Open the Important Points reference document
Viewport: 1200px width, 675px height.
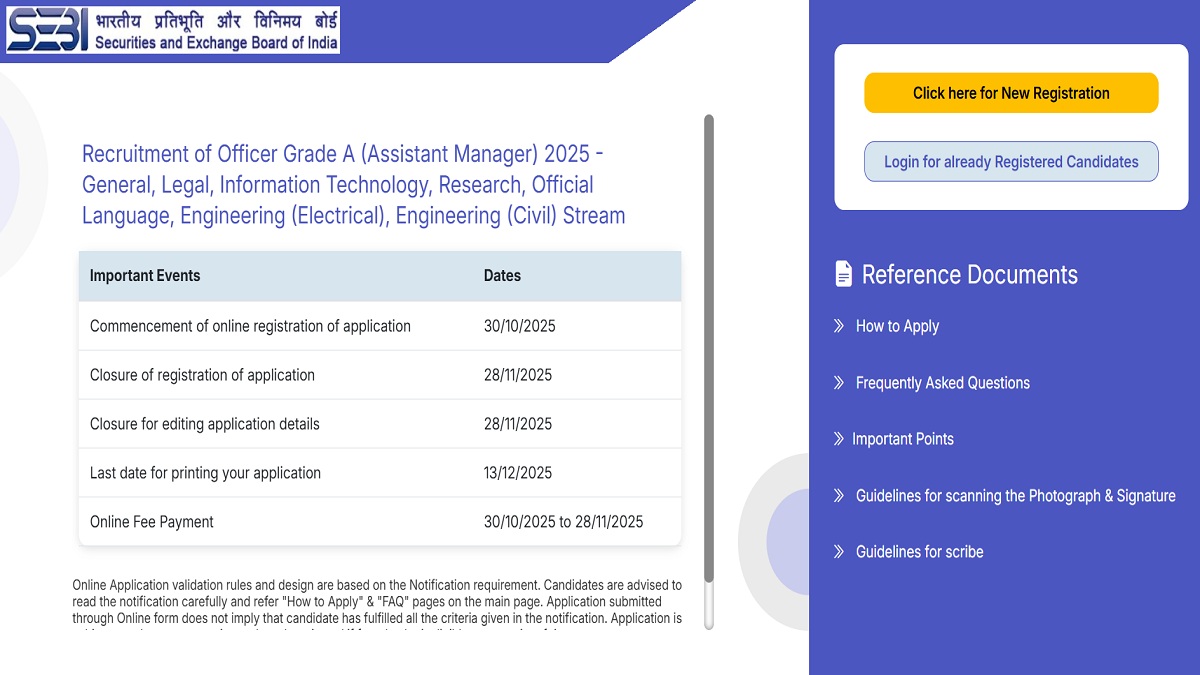coord(904,438)
